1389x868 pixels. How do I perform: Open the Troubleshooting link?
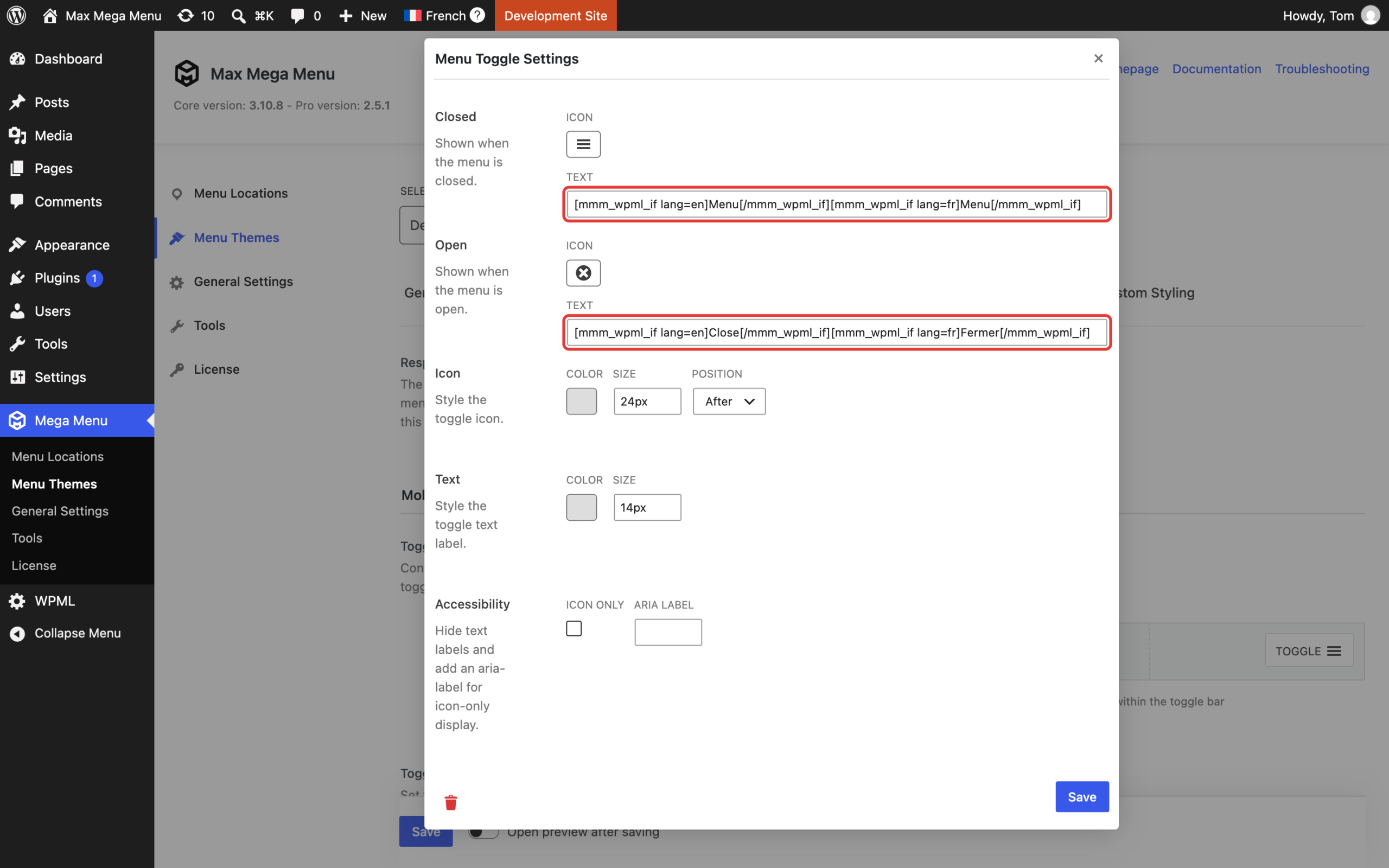1322,69
